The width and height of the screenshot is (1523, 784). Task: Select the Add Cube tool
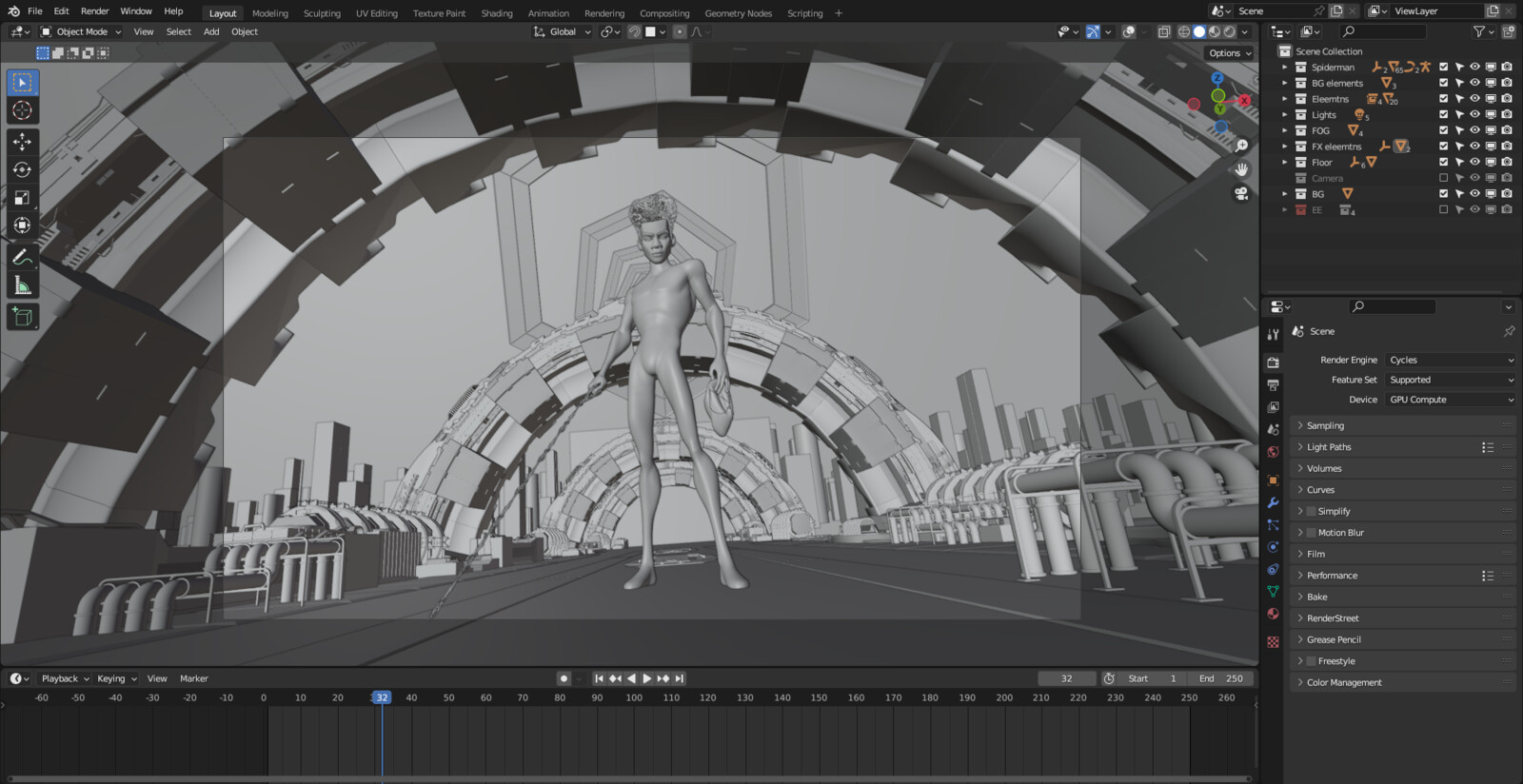point(22,317)
